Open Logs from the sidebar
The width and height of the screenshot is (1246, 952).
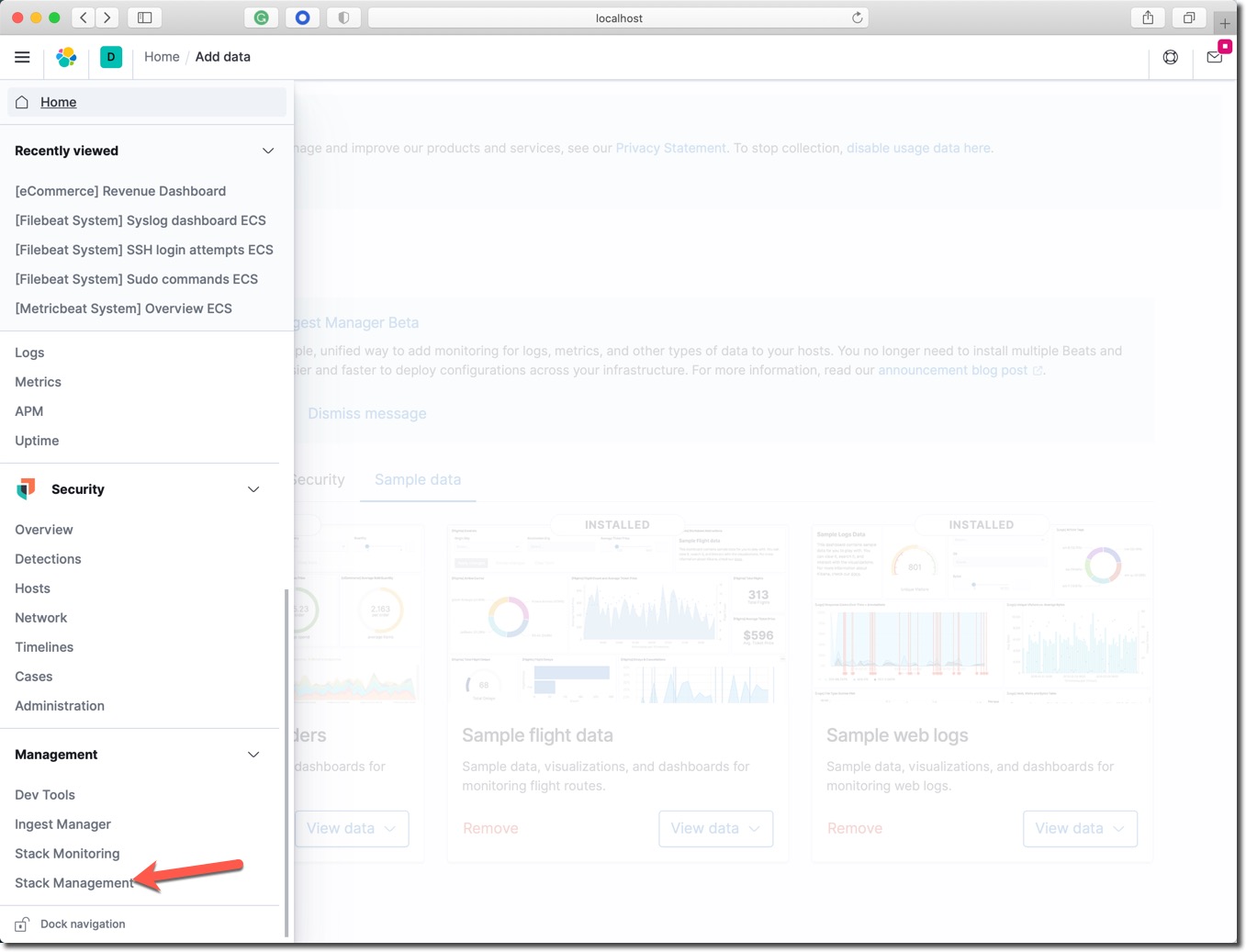[29, 353]
